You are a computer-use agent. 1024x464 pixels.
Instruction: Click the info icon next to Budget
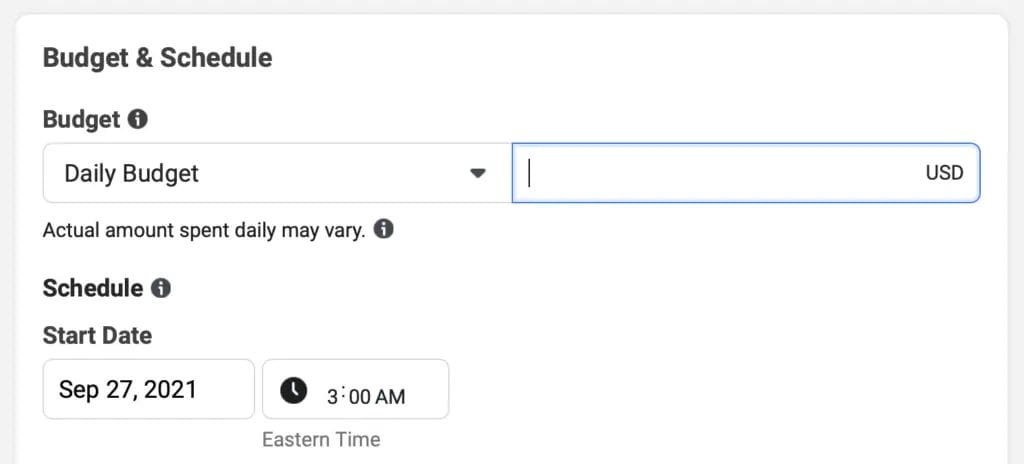(138, 120)
